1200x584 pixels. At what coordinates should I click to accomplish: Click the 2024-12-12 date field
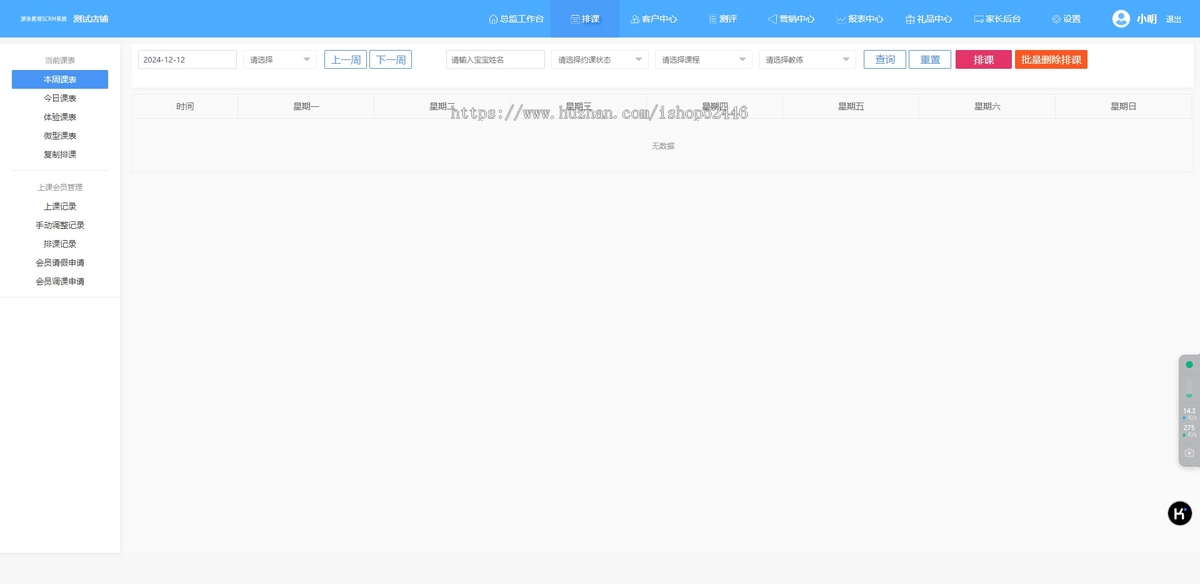[187, 60]
